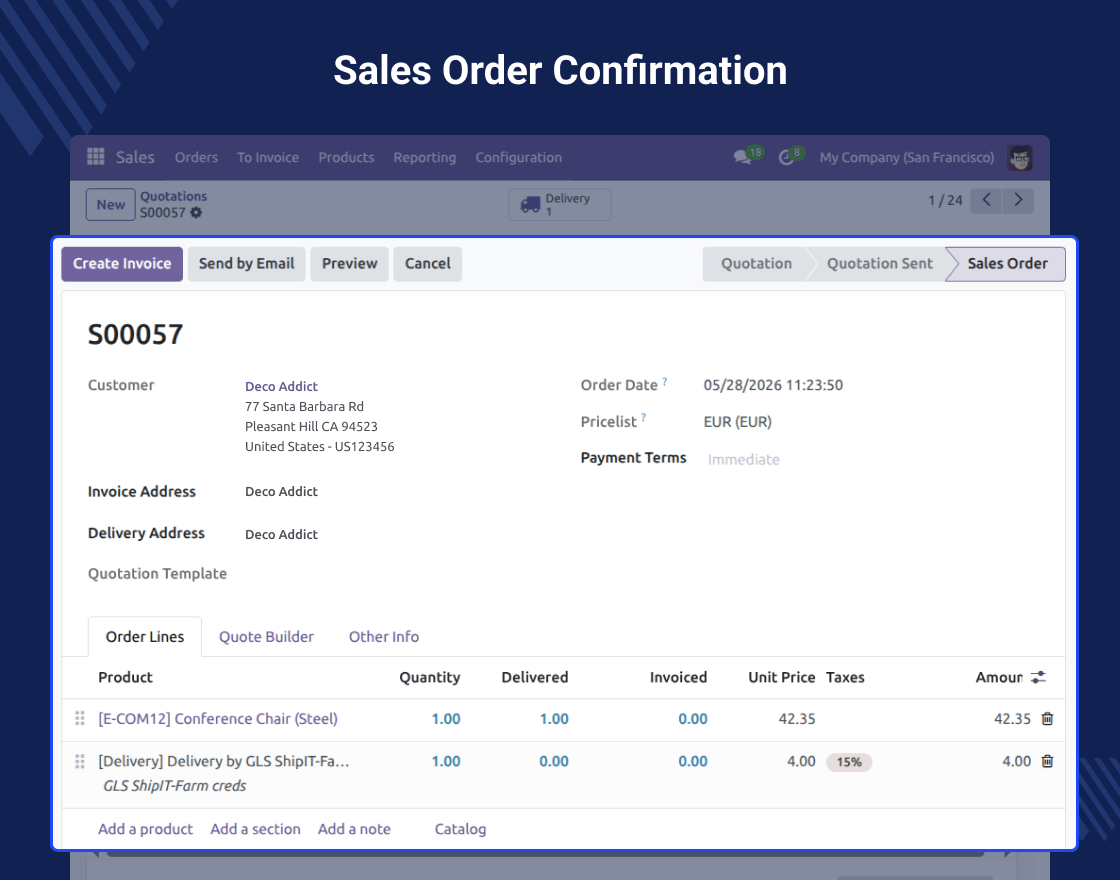
Task: Click the Unit Price 4.00 cell
Action: tap(801, 761)
